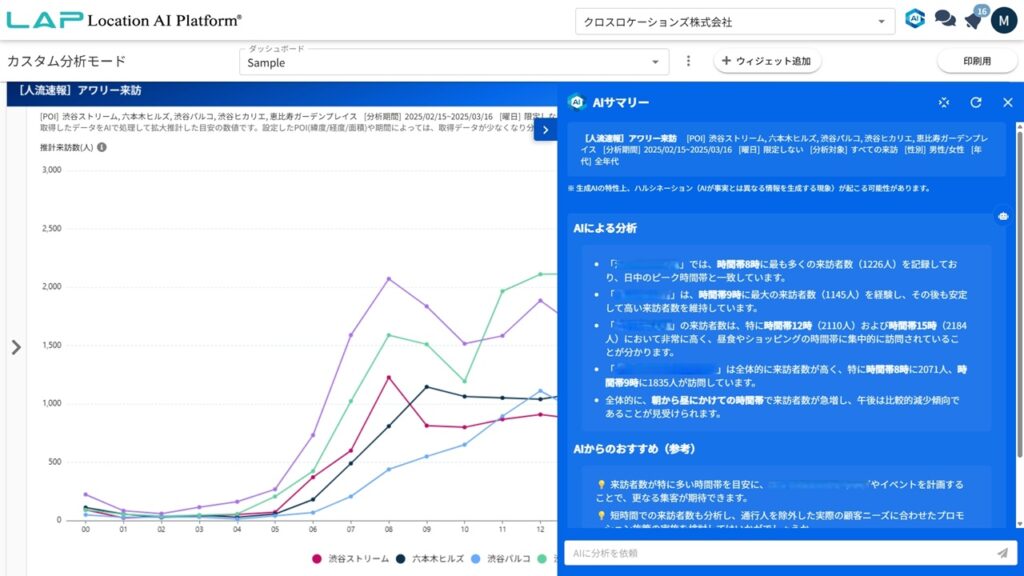This screenshot has height=576, width=1024.
Task: Open the AI assistant hexagon icon in top bar
Action: click(914, 20)
